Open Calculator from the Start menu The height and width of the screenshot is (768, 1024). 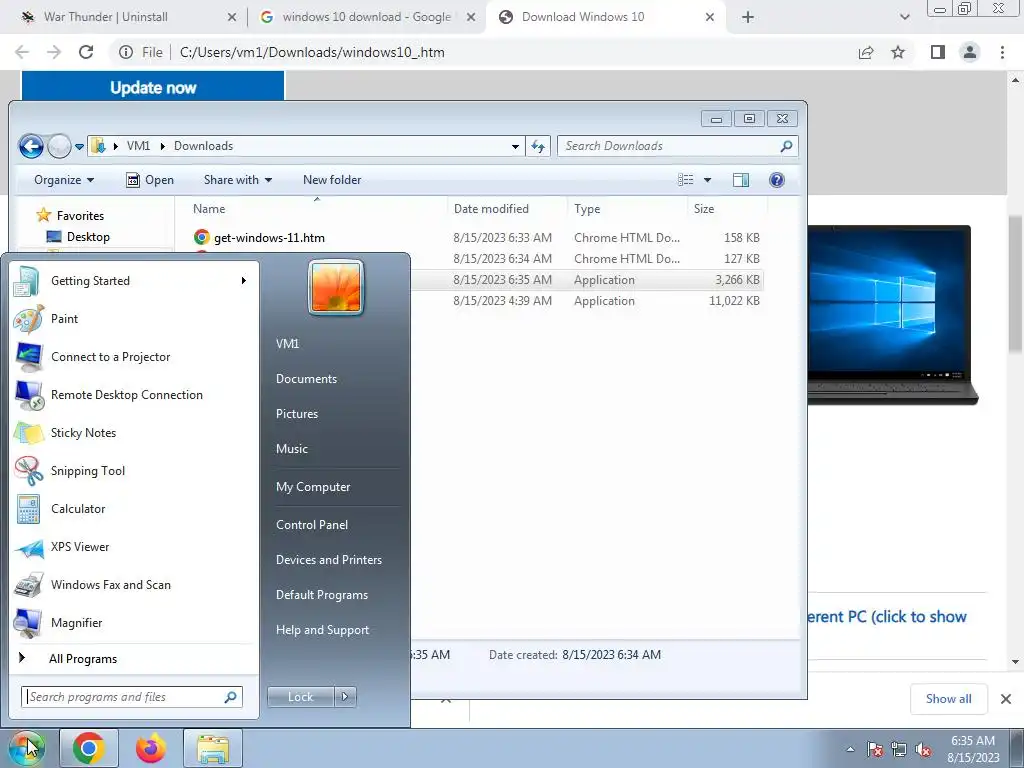click(x=78, y=509)
